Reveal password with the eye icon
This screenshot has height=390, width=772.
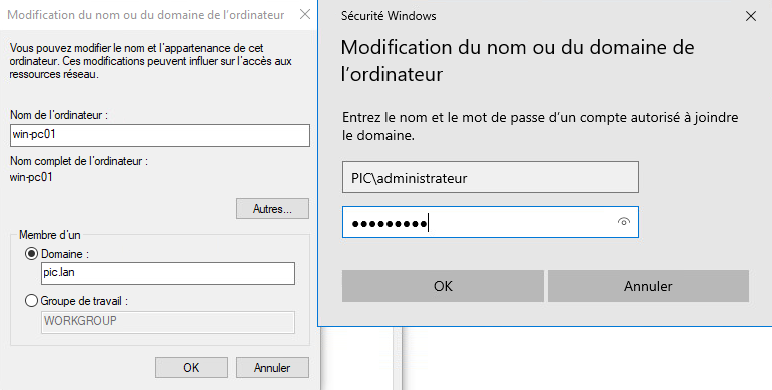point(623,222)
